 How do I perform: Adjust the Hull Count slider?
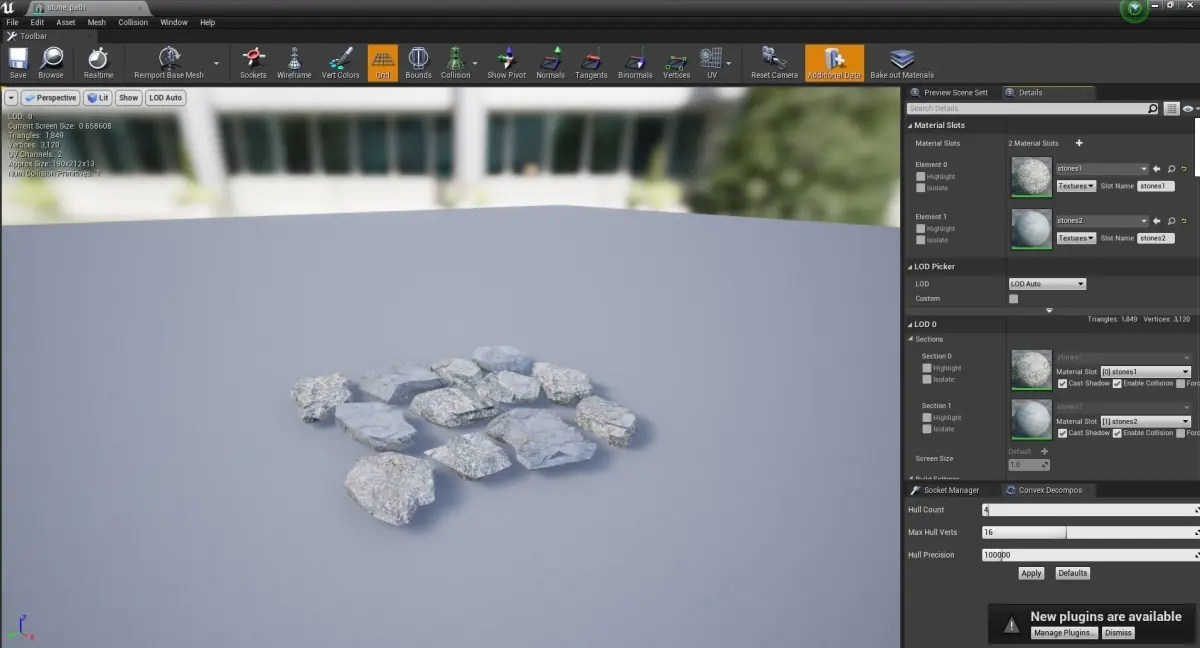pos(1090,510)
